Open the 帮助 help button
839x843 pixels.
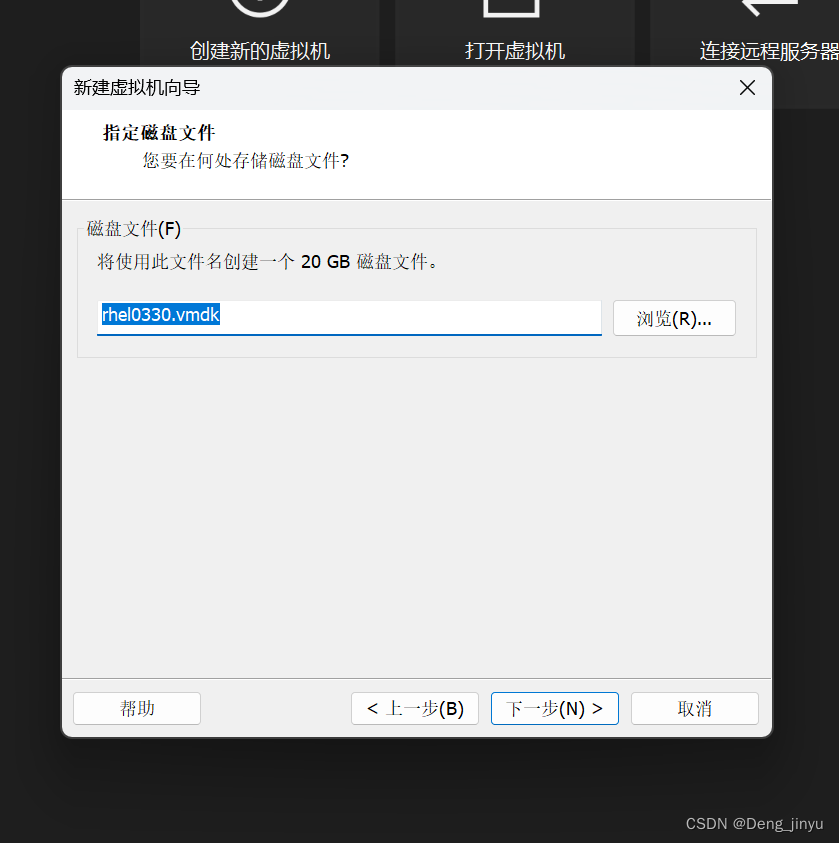point(136,709)
